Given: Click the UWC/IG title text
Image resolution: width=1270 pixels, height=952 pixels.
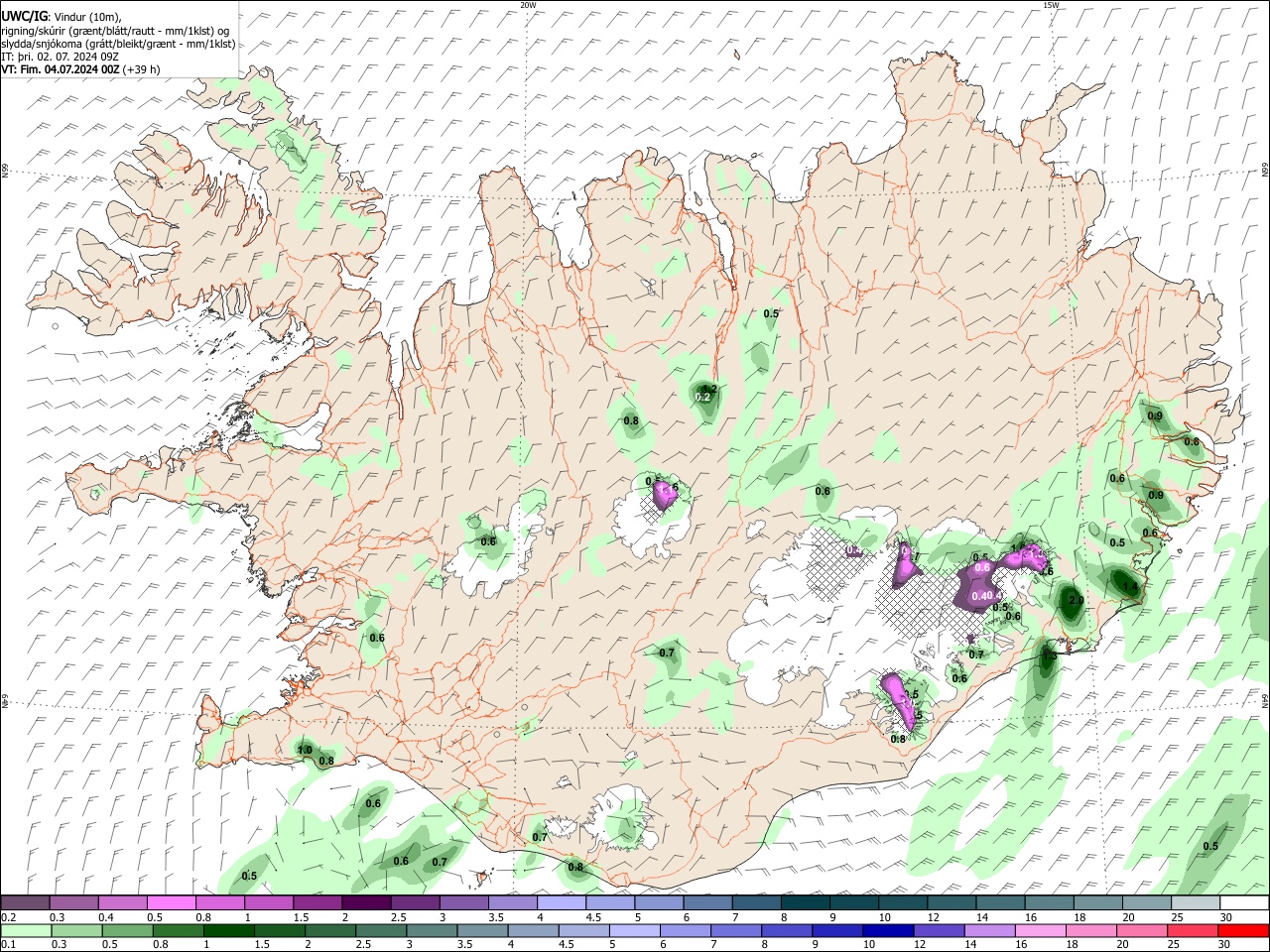Looking at the screenshot, I should coord(23,17).
